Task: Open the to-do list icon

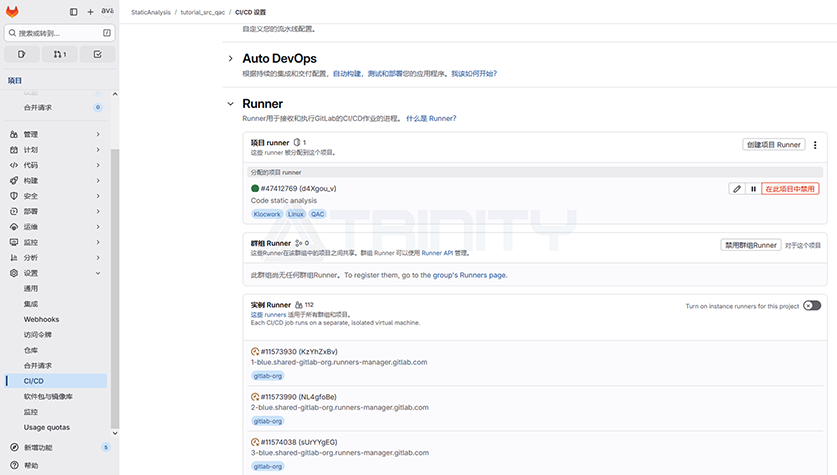Action: tap(97, 54)
